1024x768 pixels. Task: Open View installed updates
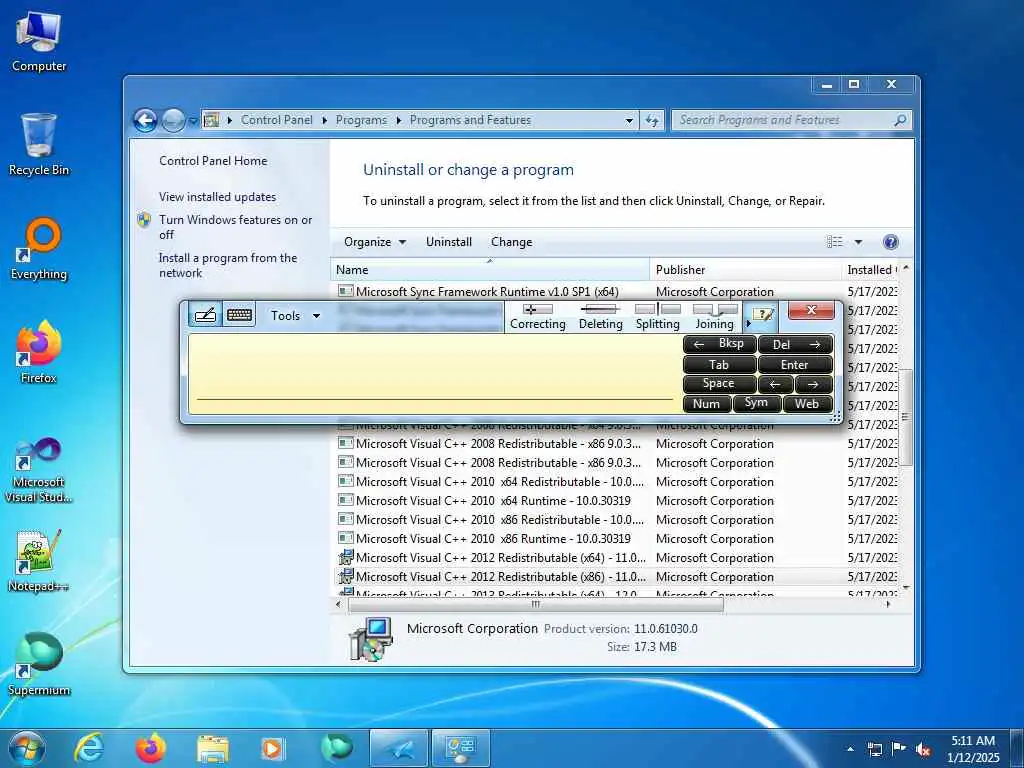pos(217,197)
